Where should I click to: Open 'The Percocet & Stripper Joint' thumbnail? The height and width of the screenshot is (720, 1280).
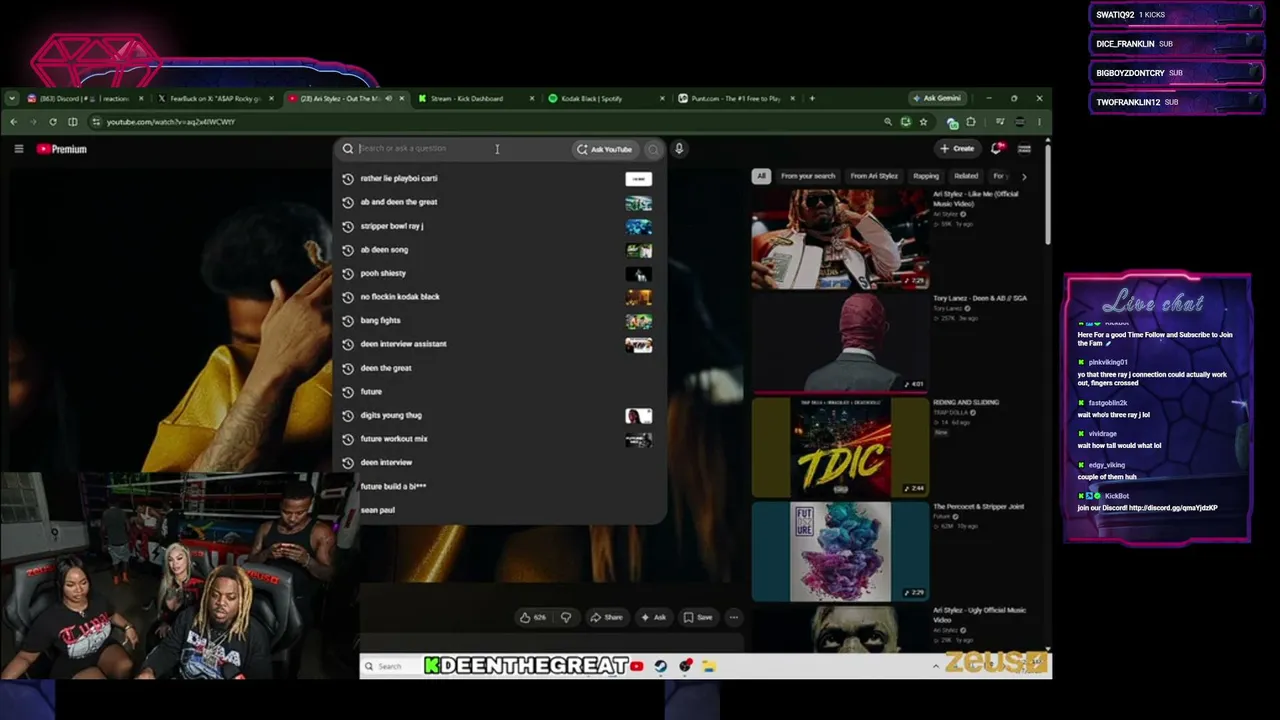(840, 551)
